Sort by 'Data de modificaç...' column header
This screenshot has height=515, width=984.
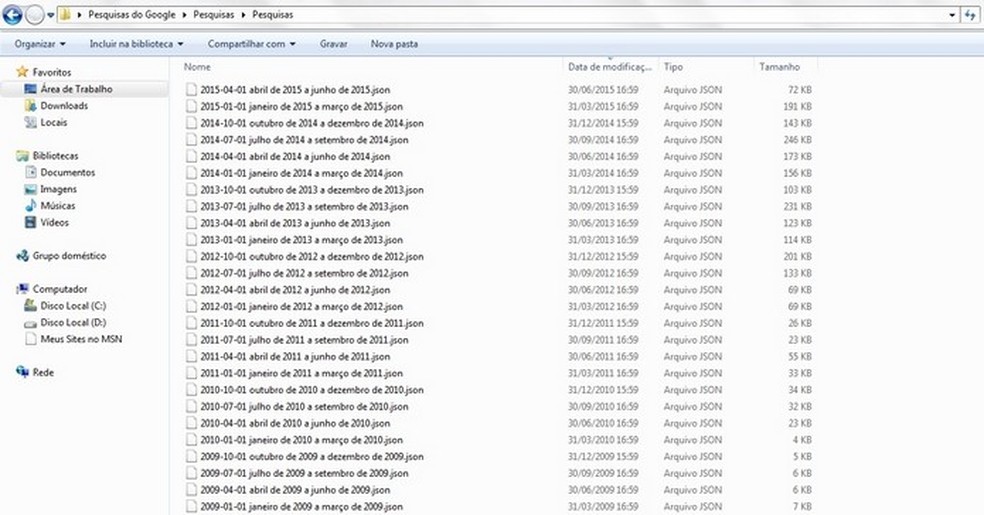click(611, 66)
